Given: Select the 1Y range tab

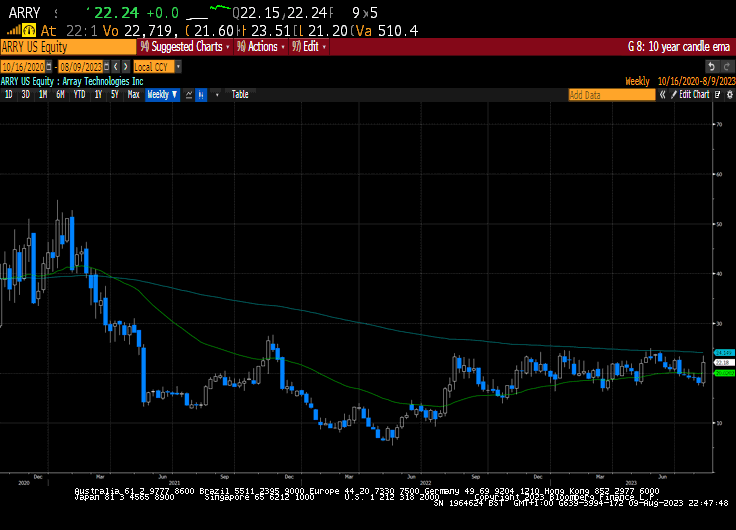Looking at the screenshot, I should coord(98,95).
